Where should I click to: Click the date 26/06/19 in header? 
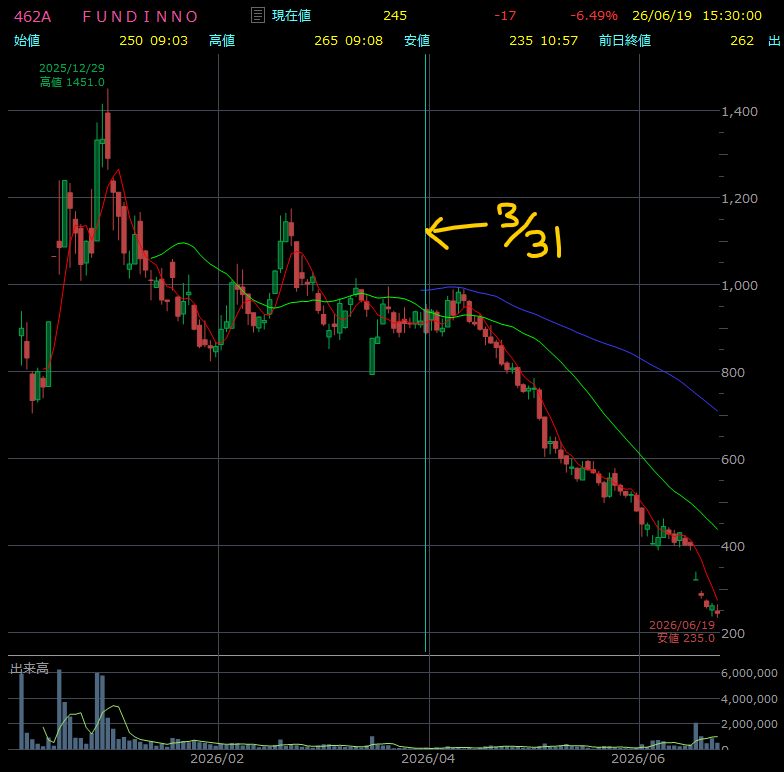pos(662,16)
